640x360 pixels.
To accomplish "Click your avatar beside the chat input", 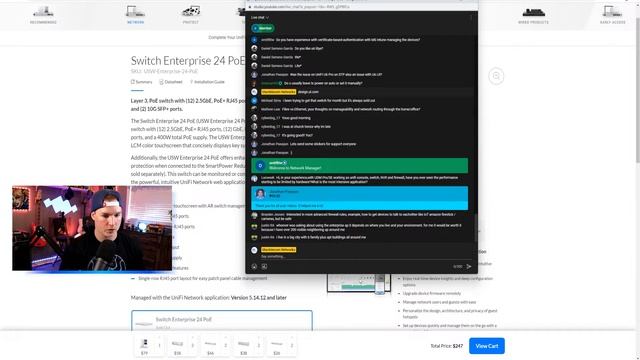I will pyautogui.click(x=254, y=250).
